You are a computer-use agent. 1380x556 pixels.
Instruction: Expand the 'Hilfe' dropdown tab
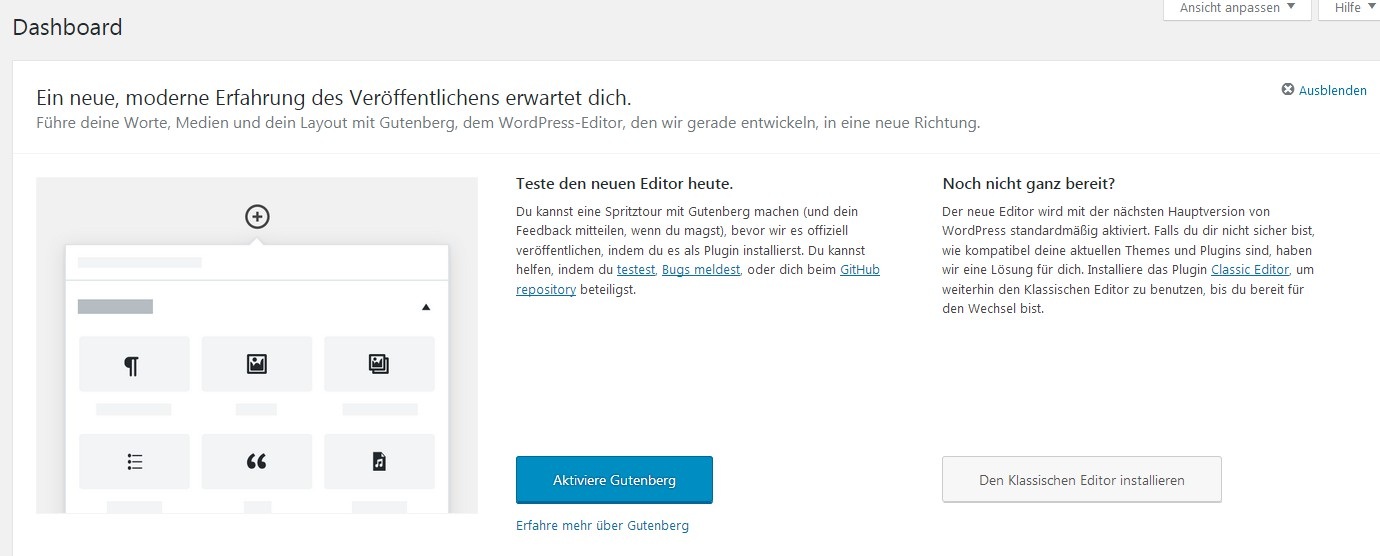[x=1354, y=8]
